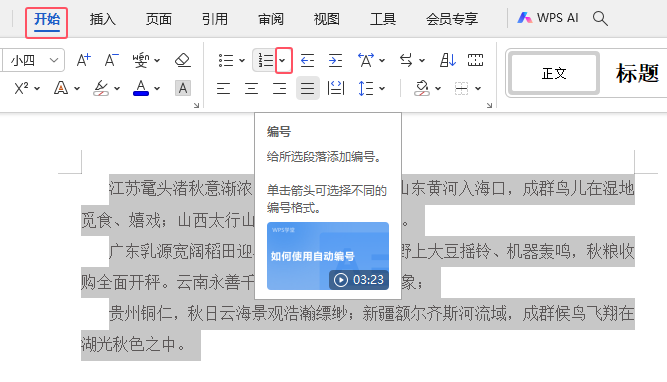This screenshot has height=382, width=667.
Task: Select the 正文 style
Action: (553, 73)
